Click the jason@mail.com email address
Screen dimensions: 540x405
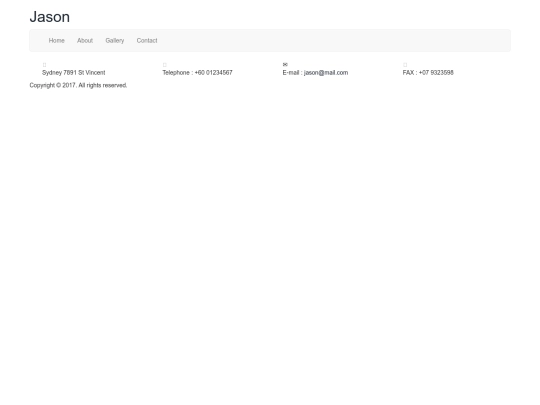point(326,73)
